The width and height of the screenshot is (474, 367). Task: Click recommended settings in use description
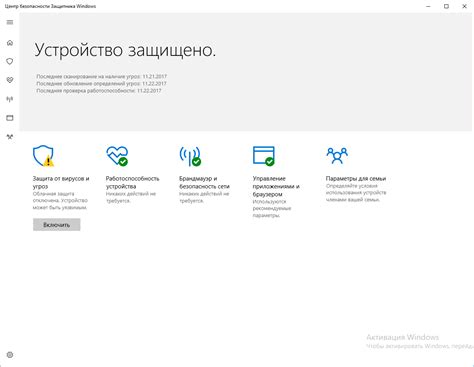pyautogui.click(x=272, y=208)
